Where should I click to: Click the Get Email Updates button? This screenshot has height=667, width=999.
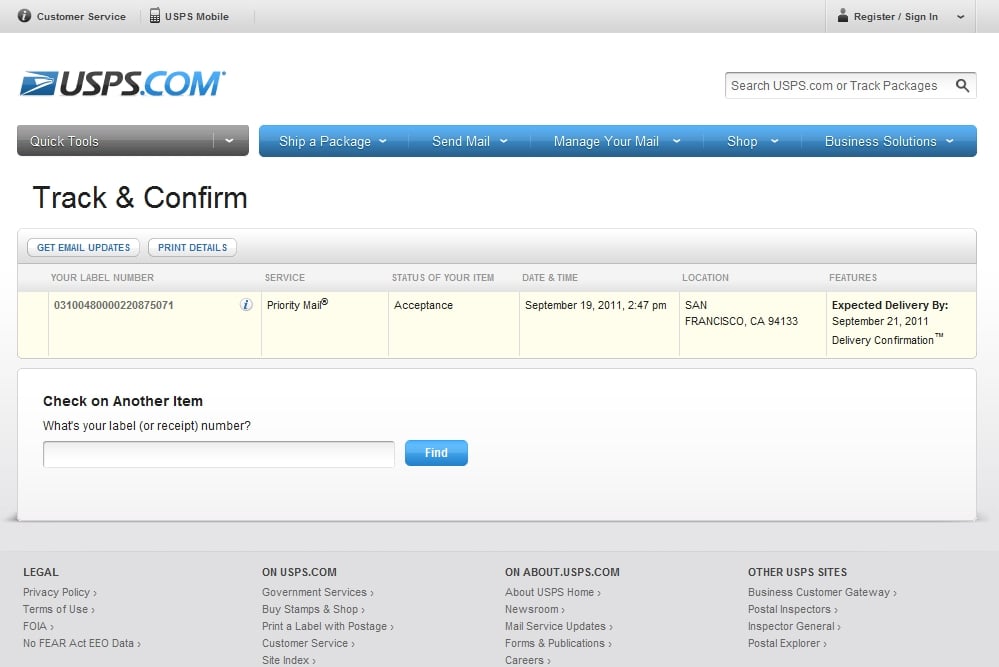pos(83,247)
